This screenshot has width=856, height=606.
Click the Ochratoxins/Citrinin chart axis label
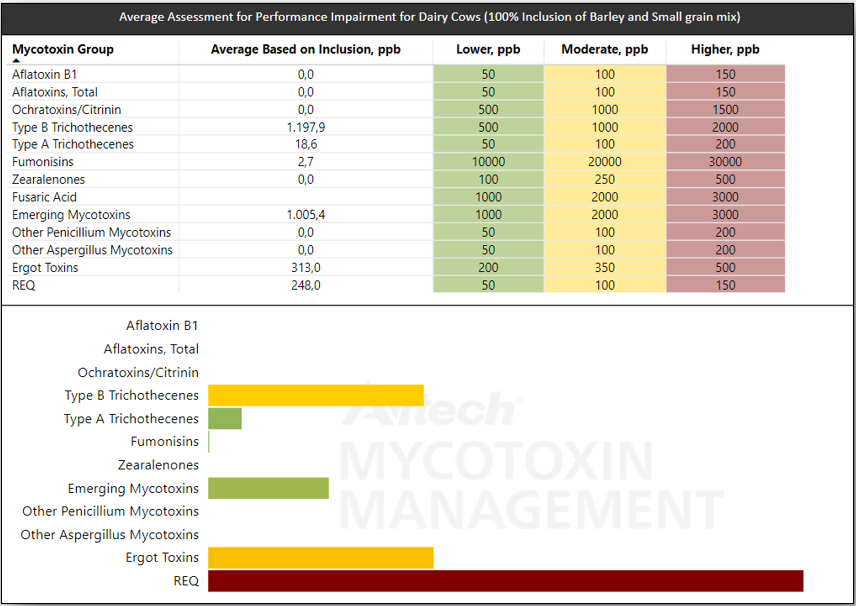click(138, 372)
